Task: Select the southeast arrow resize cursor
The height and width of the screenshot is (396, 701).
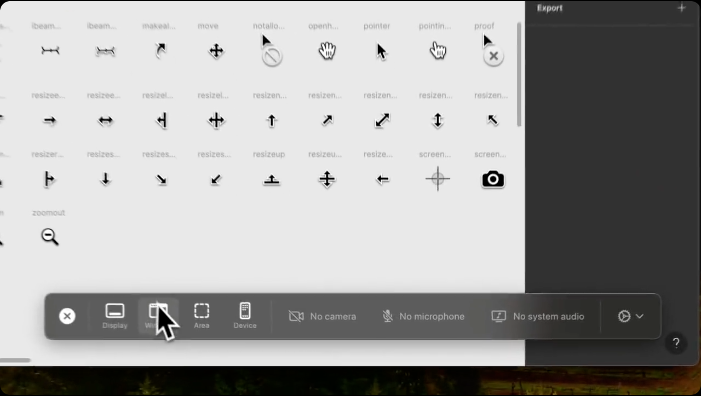Action: tap(161, 179)
